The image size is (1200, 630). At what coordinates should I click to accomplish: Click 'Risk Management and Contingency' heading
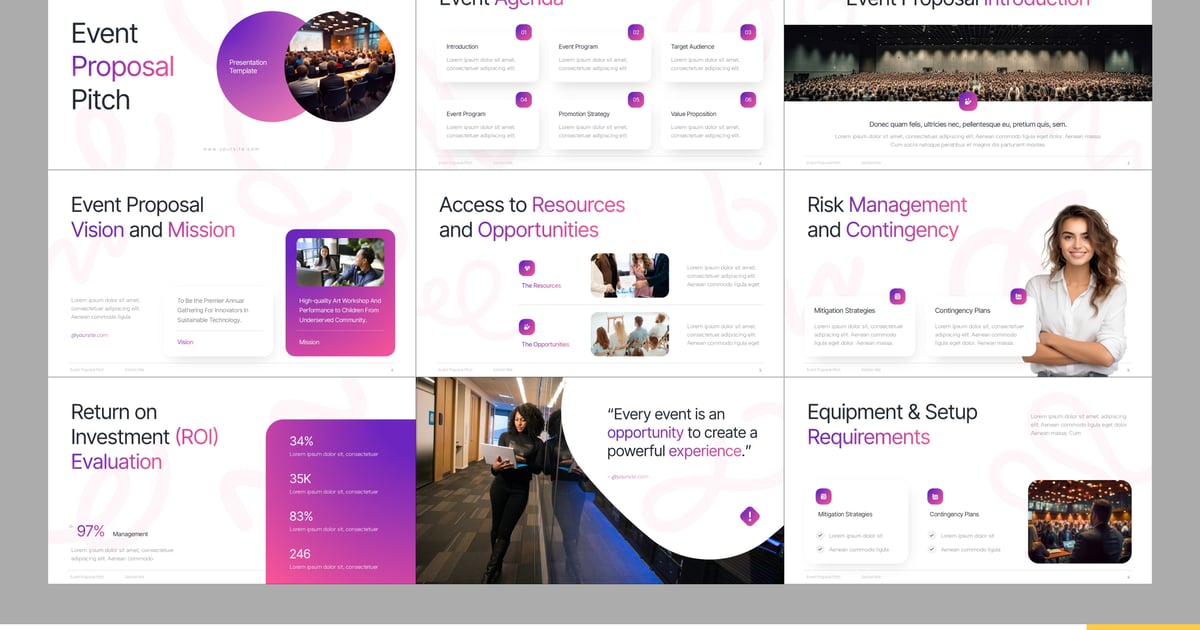pos(887,217)
